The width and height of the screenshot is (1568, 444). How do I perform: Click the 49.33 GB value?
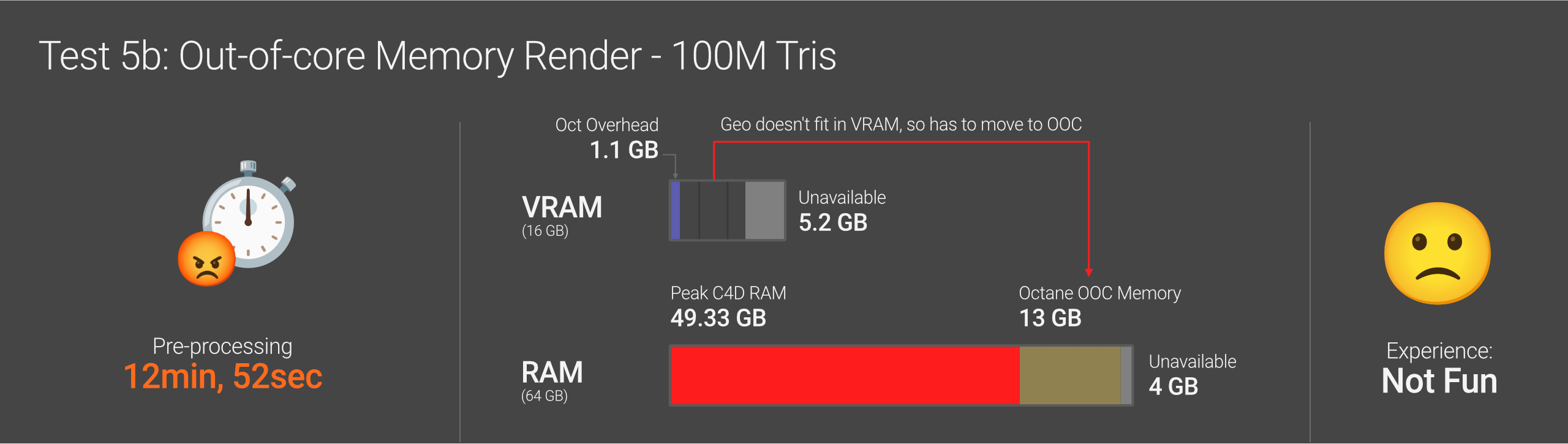pos(718,318)
